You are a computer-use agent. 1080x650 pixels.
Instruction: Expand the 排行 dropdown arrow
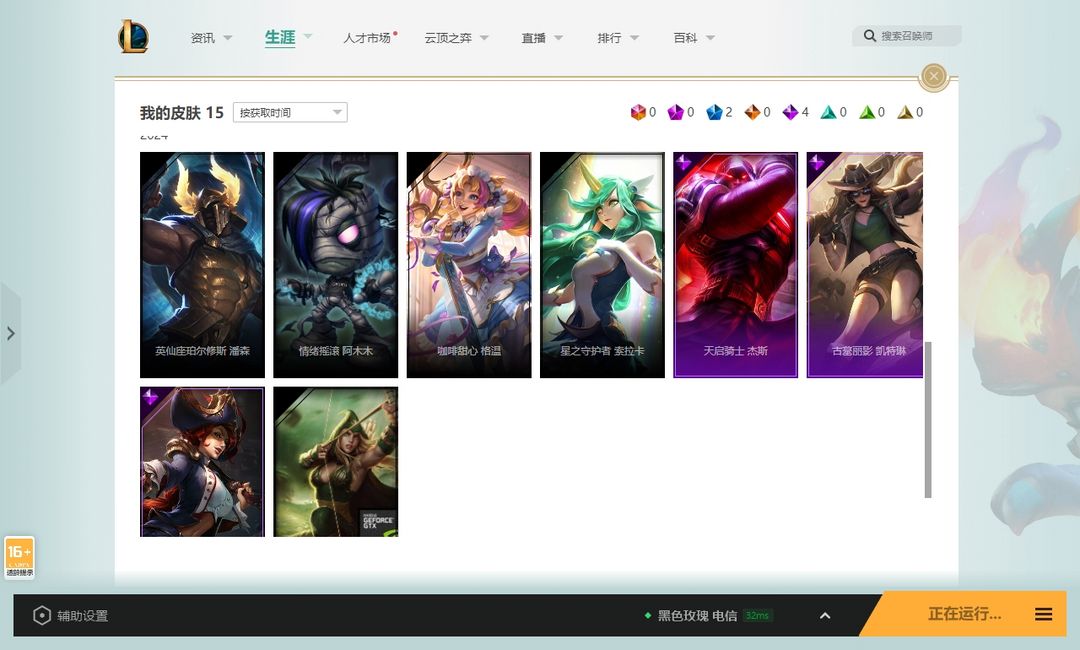634,38
